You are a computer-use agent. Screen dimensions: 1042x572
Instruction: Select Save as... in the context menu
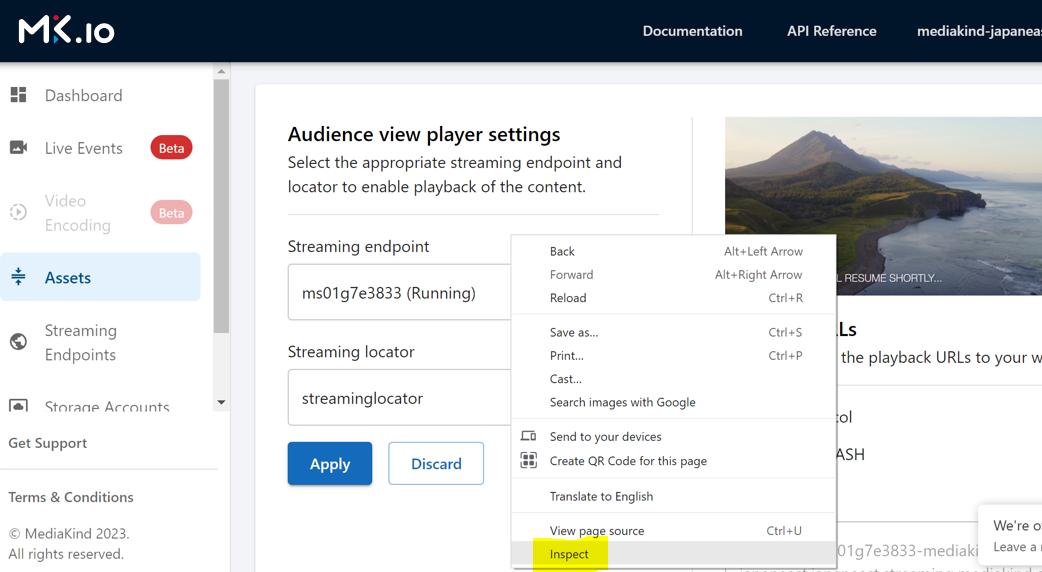click(673, 332)
